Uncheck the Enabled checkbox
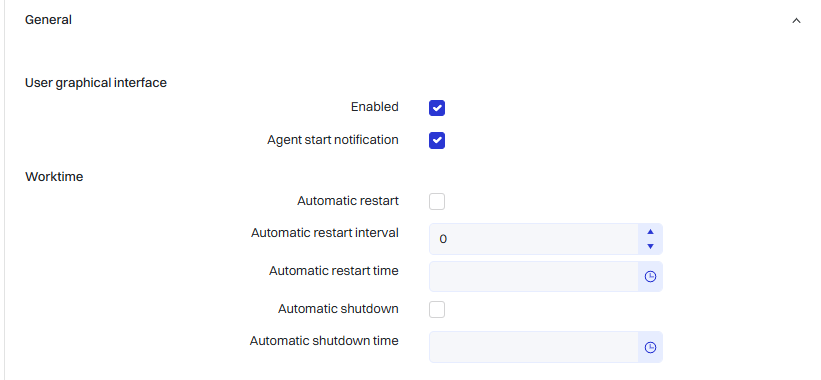This screenshot has height=380, width=821. (437, 108)
